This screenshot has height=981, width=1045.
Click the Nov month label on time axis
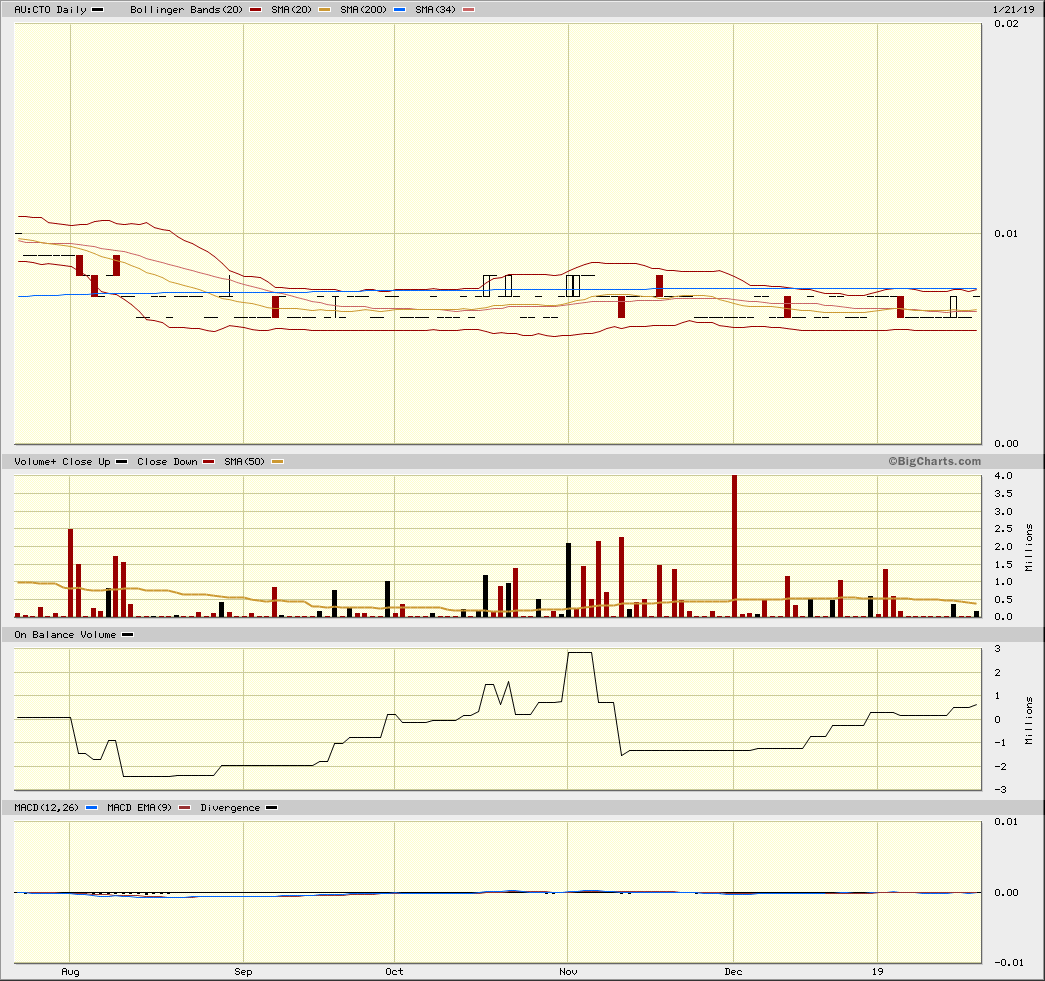(568, 971)
